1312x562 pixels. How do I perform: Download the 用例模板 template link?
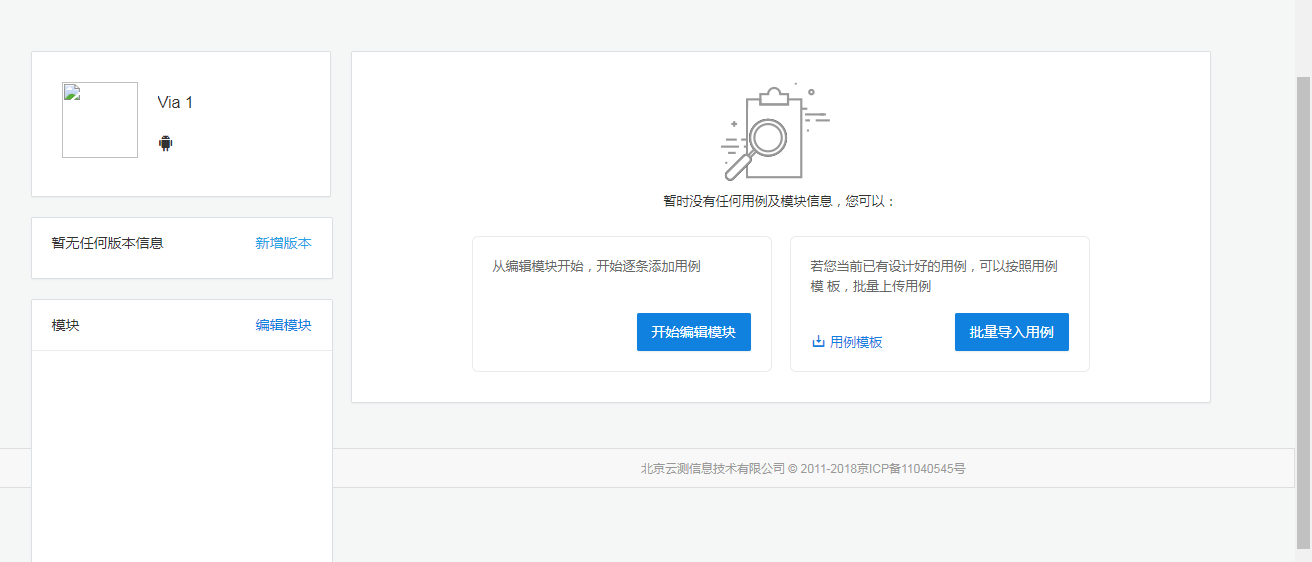point(856,342)
